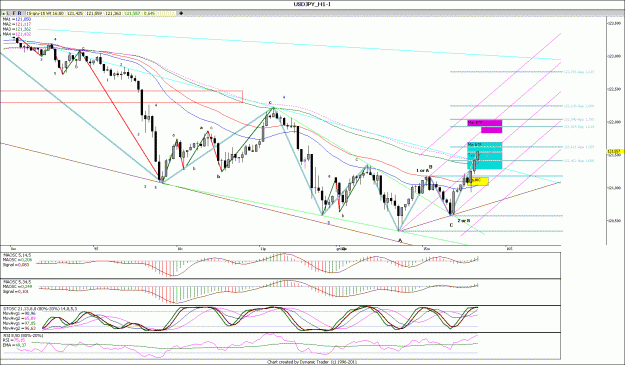Viewport: 625px width, 365px height.
Task: Click the F button in chart toolbar
Action: 14,13
